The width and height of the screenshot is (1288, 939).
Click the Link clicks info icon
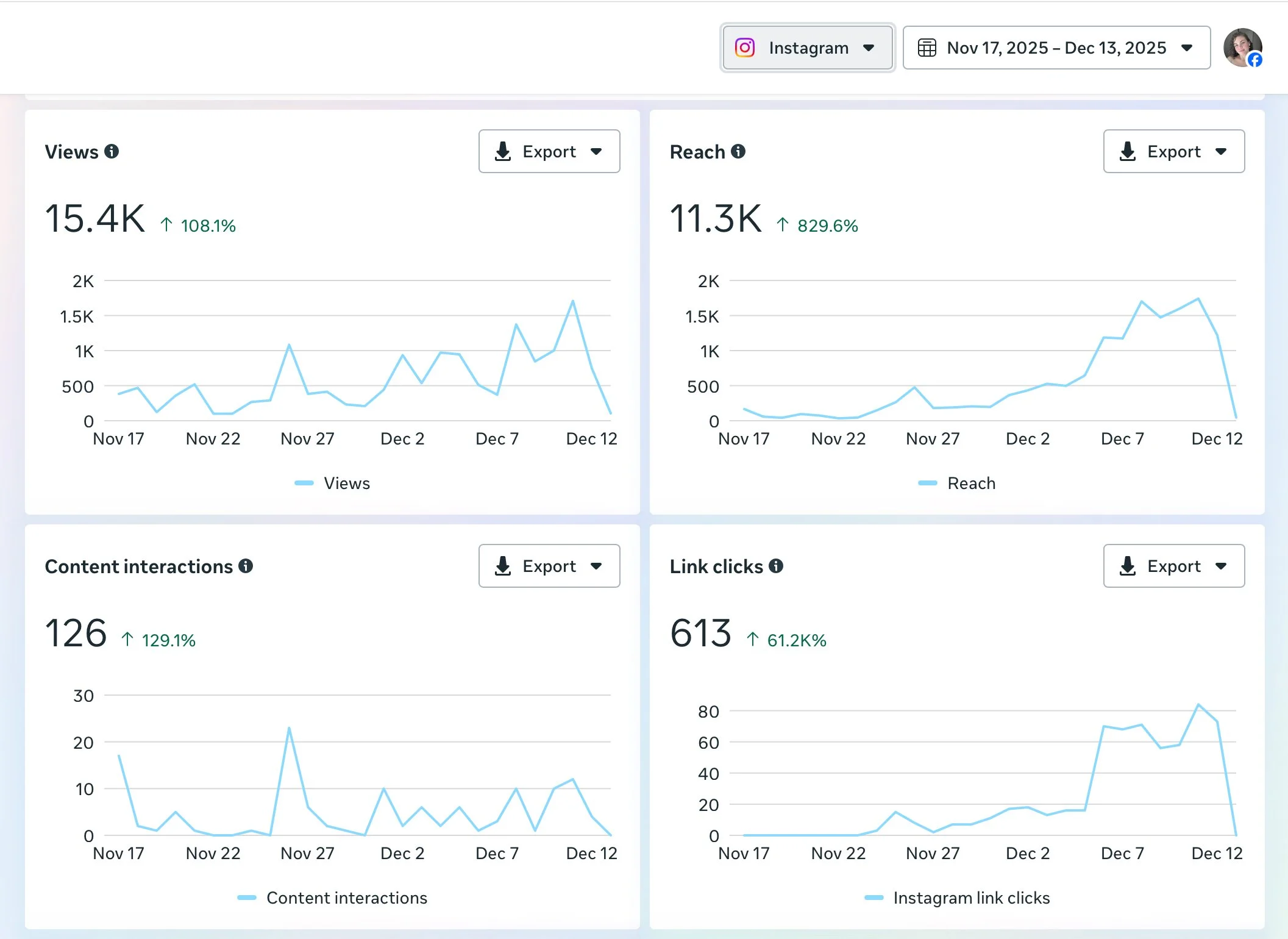click(x=776, y=566)
